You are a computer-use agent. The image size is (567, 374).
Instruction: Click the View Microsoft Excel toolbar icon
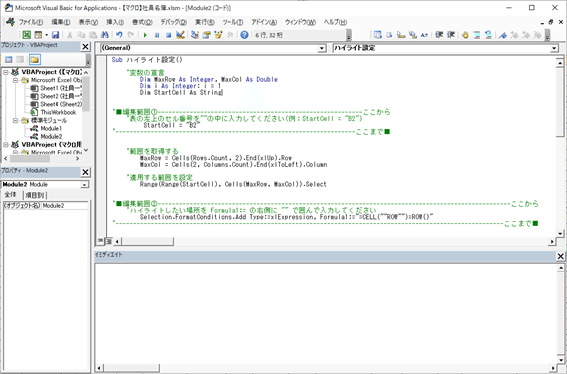[26, 35]
